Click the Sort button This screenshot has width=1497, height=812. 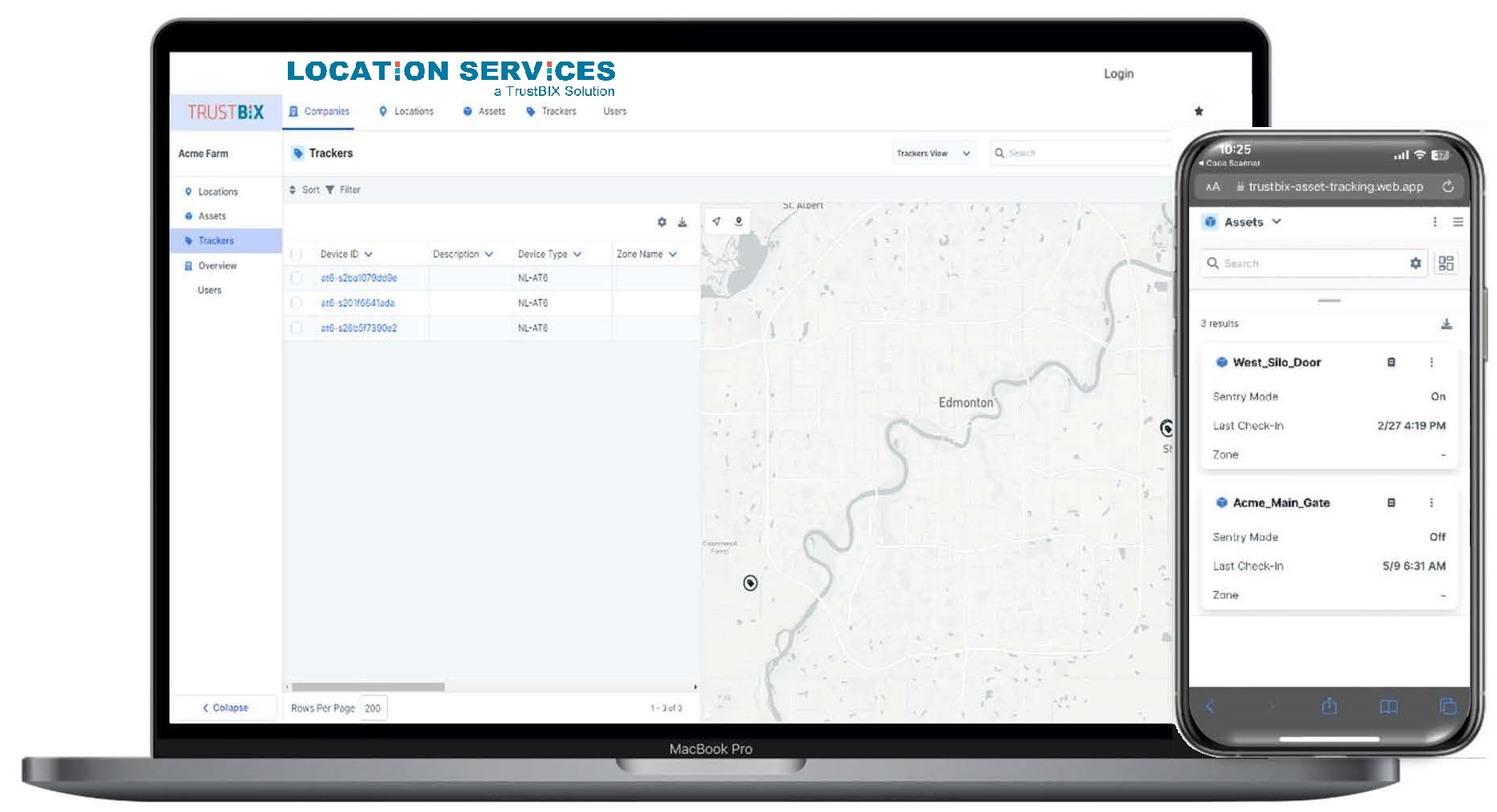[304, 189]
